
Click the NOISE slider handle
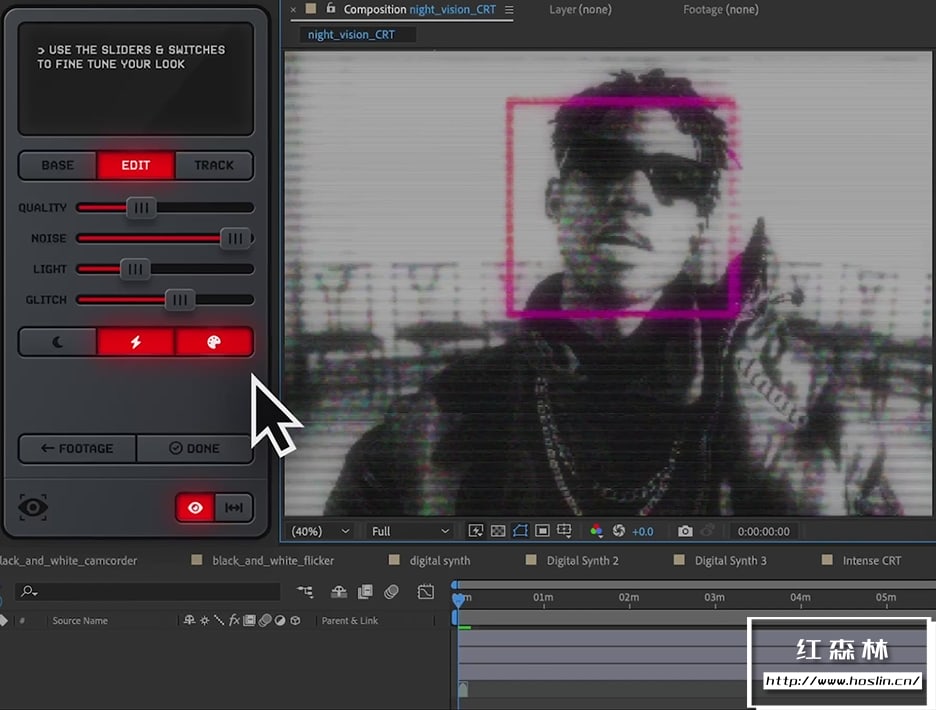pyautogui.click(x=235, y=238)
